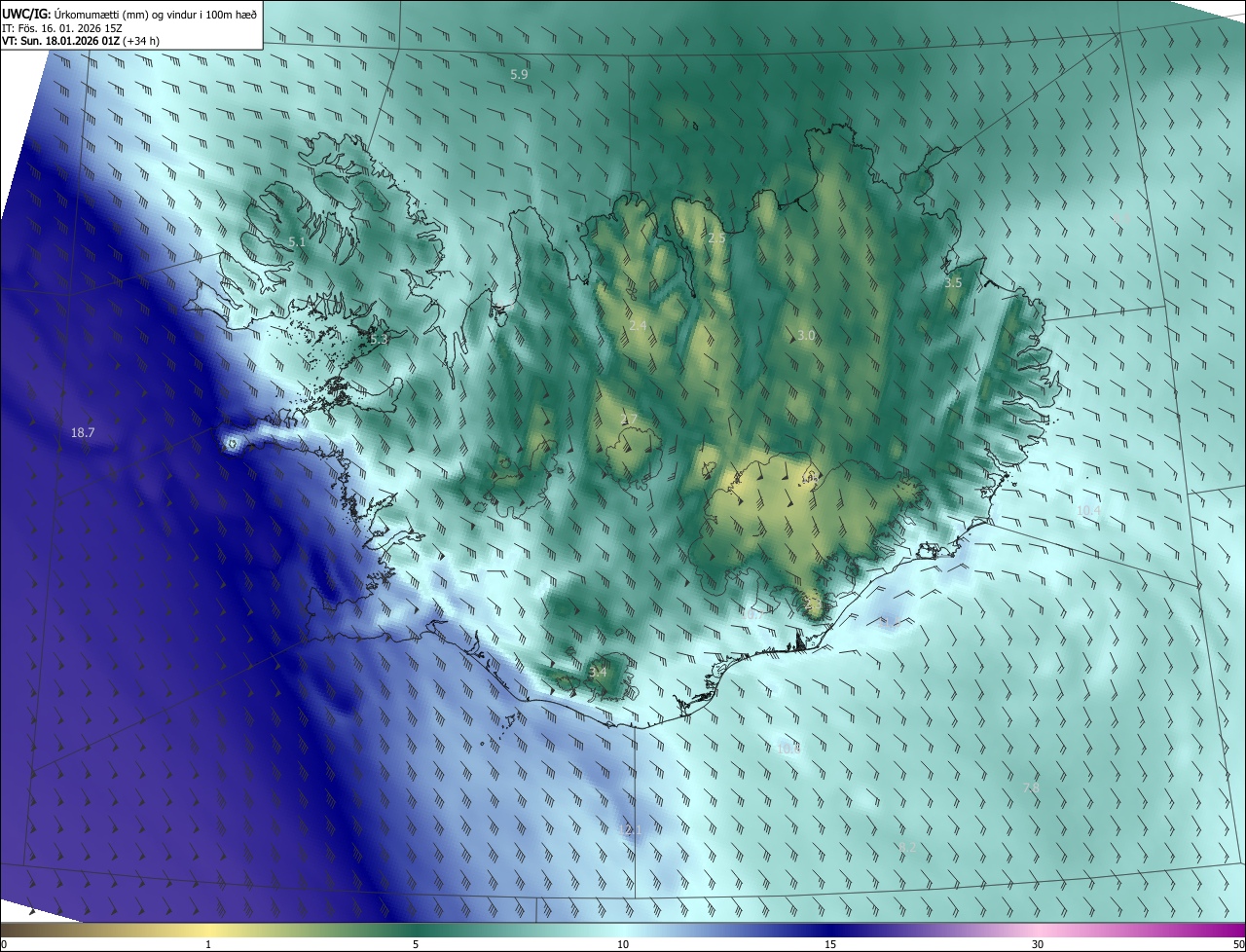Click the IT: Fös. 16. 01. 2026 15Z line
This screenshot has width=1246, height=952.
pyautogui.click(x=62, y=28)
